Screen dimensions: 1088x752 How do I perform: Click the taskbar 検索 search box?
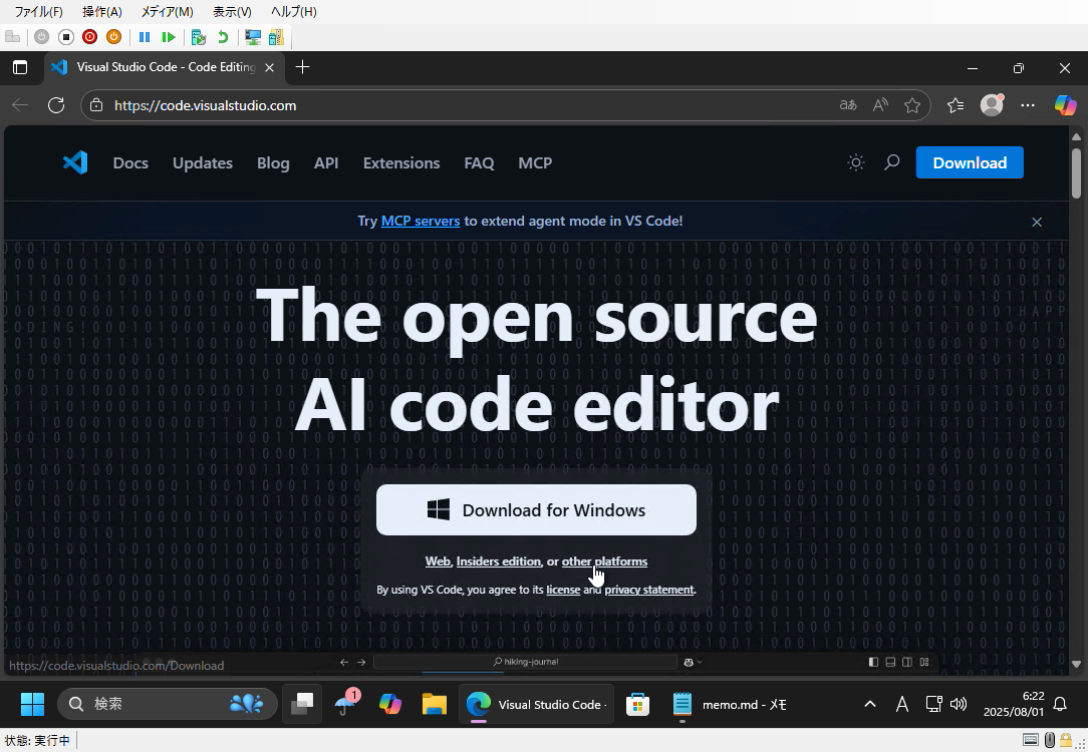click(x=167, y=704)
